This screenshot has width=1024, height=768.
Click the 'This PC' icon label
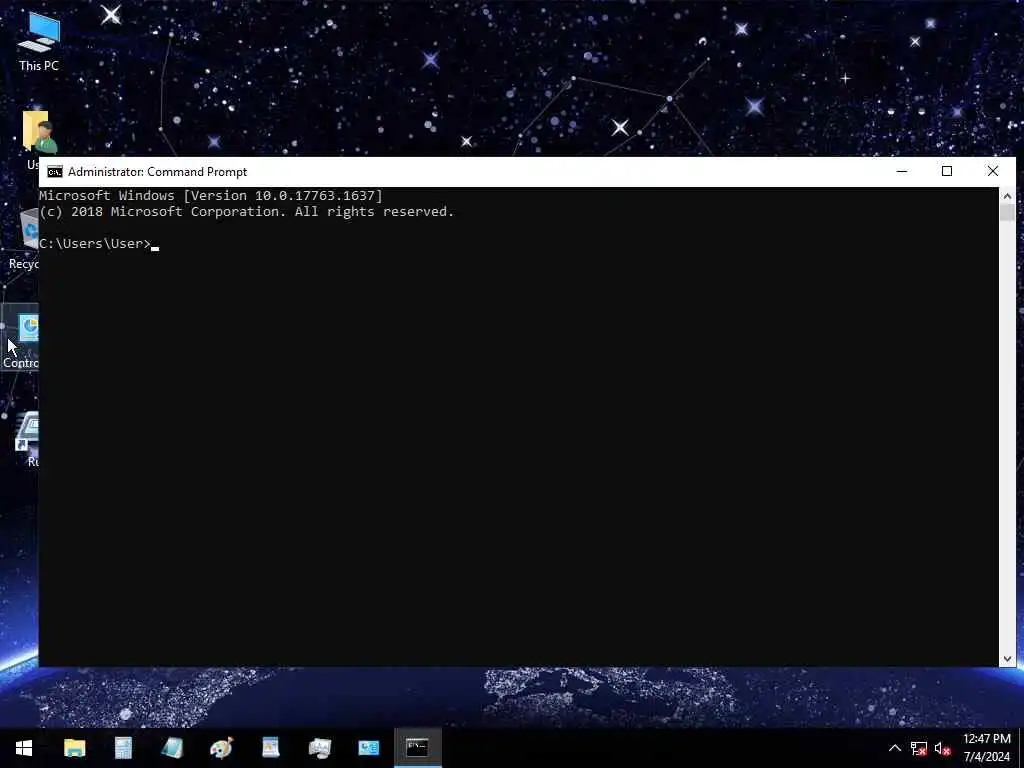39,65
